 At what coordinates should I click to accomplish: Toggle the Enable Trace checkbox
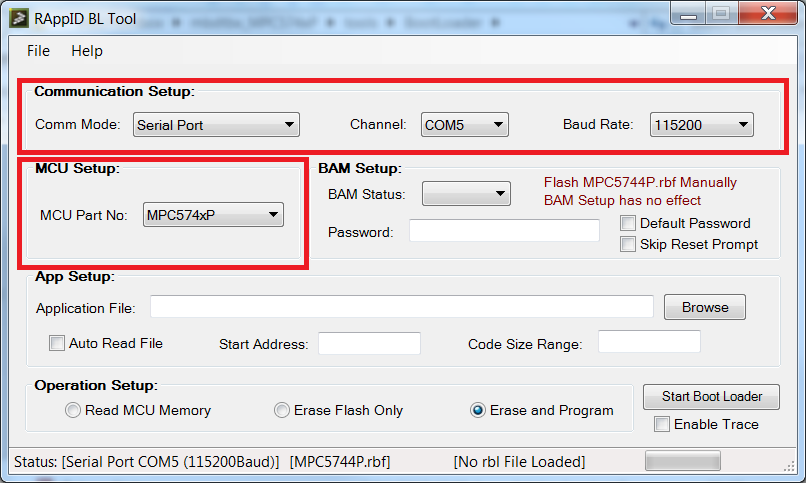pos(662,424)
